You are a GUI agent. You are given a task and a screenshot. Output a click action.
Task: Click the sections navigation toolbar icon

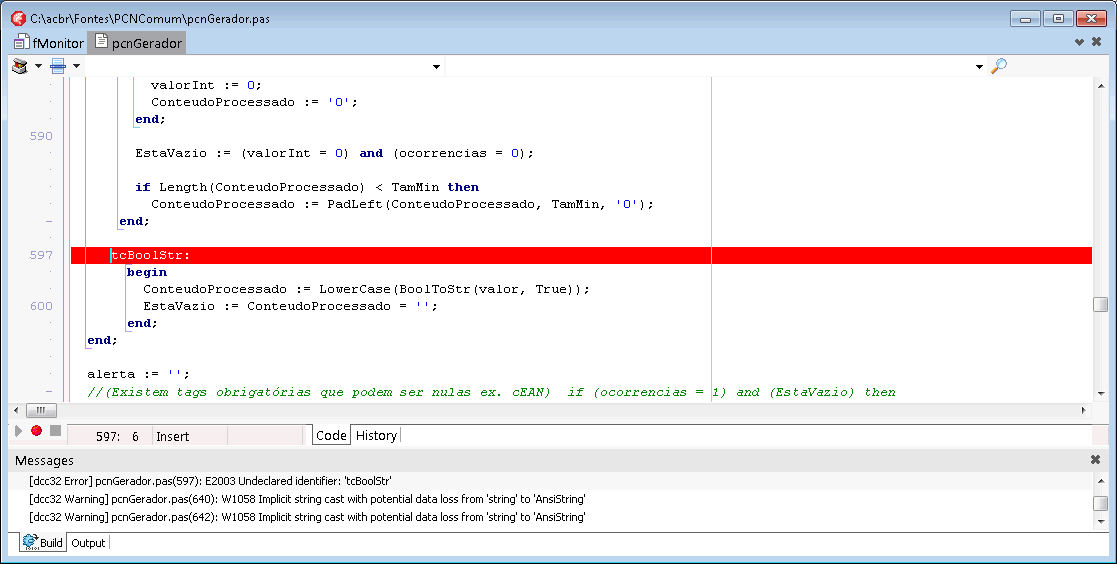pyautogui.click(x=58, y=66)
